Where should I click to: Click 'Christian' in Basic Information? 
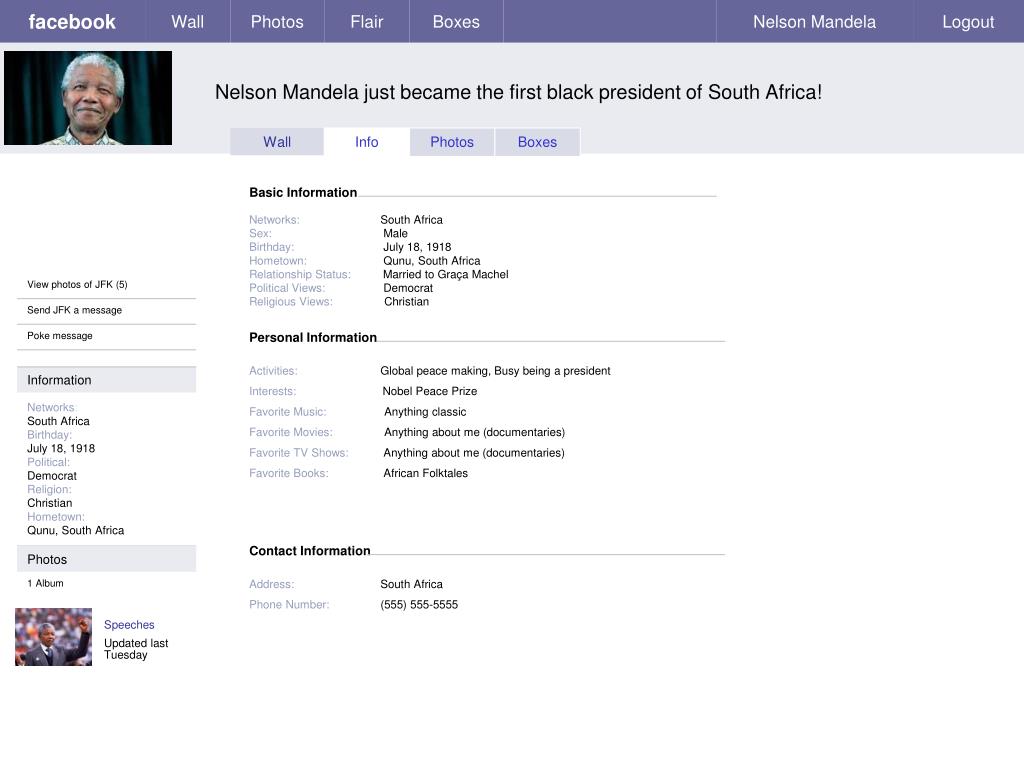(x=406, y=302)
